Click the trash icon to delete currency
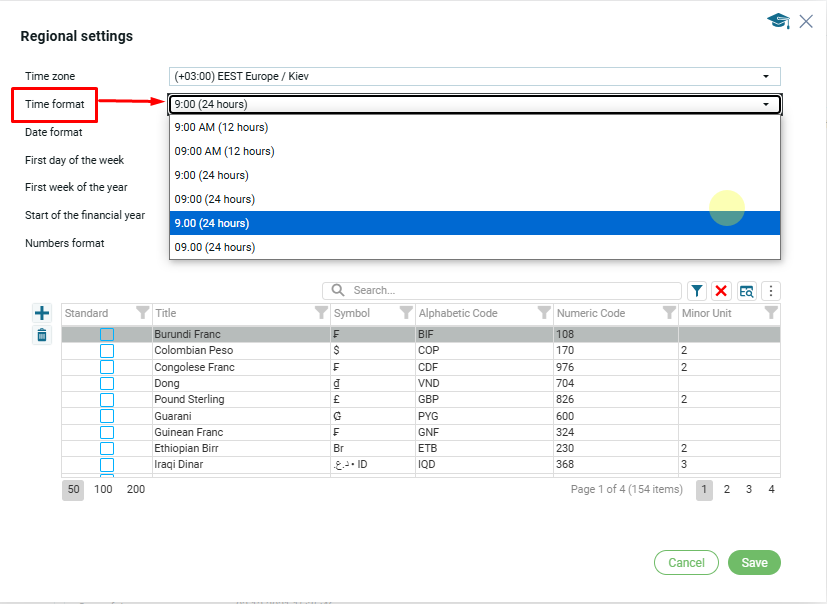 pyautogui.click(x=42, y=335)
